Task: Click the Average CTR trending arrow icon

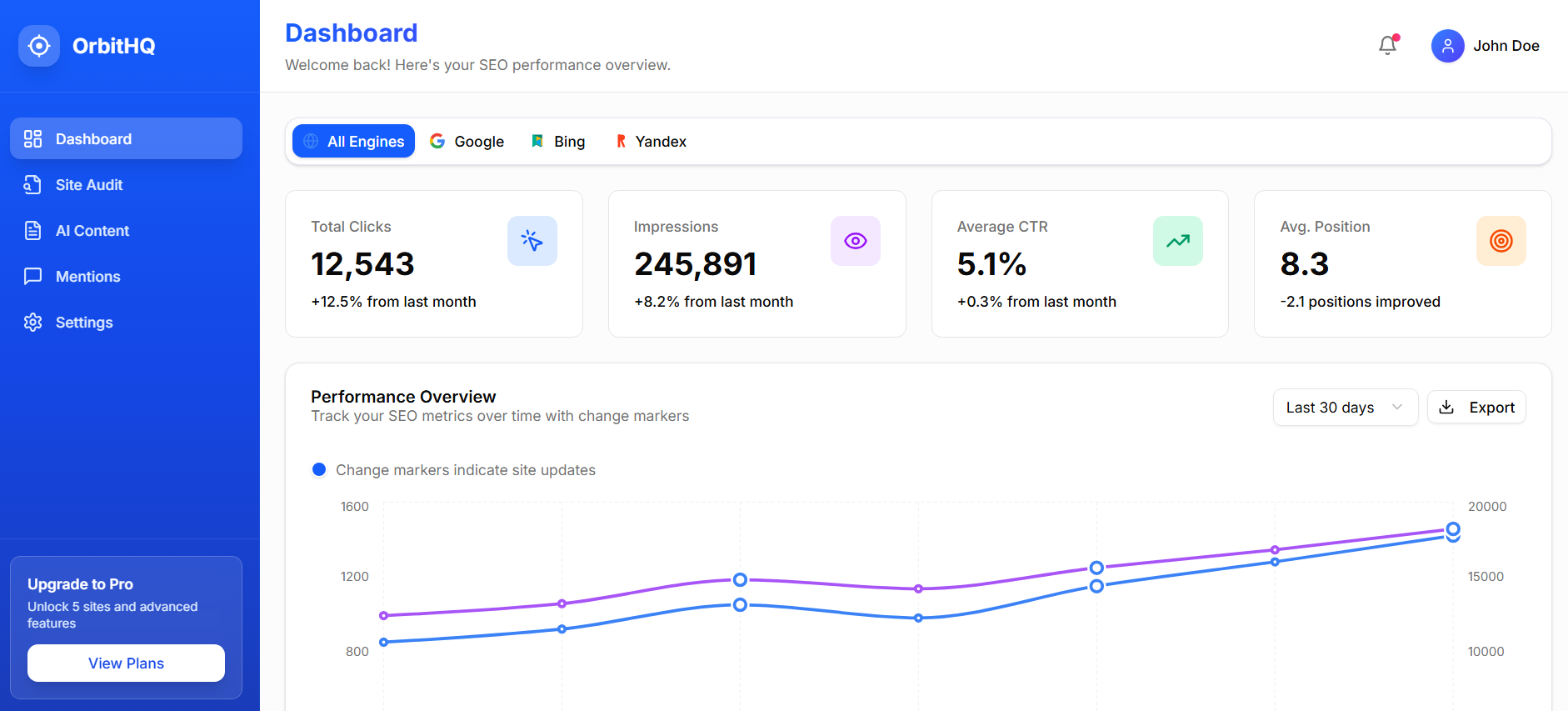Action: 1177,241
